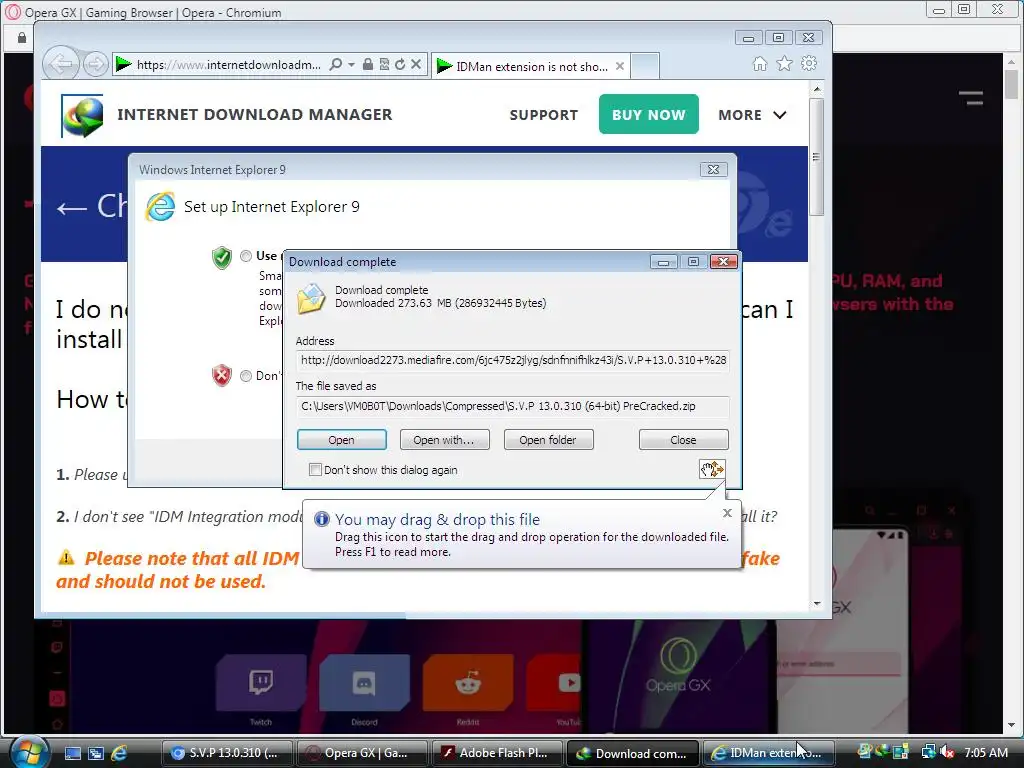The width and height of the screenshot is (1024, 768).
Task: Click the Chromium window padlock icon
Action: [x=22, y=38]
